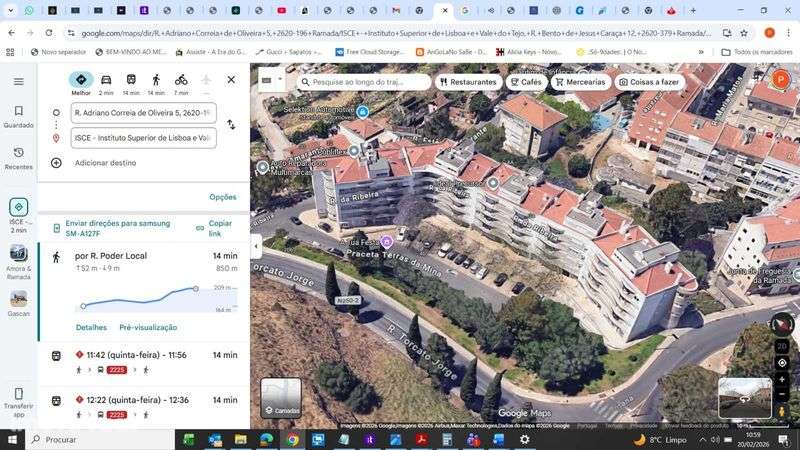Click the elevation profile end point
The image size is (800, 450).
[195, 289]
